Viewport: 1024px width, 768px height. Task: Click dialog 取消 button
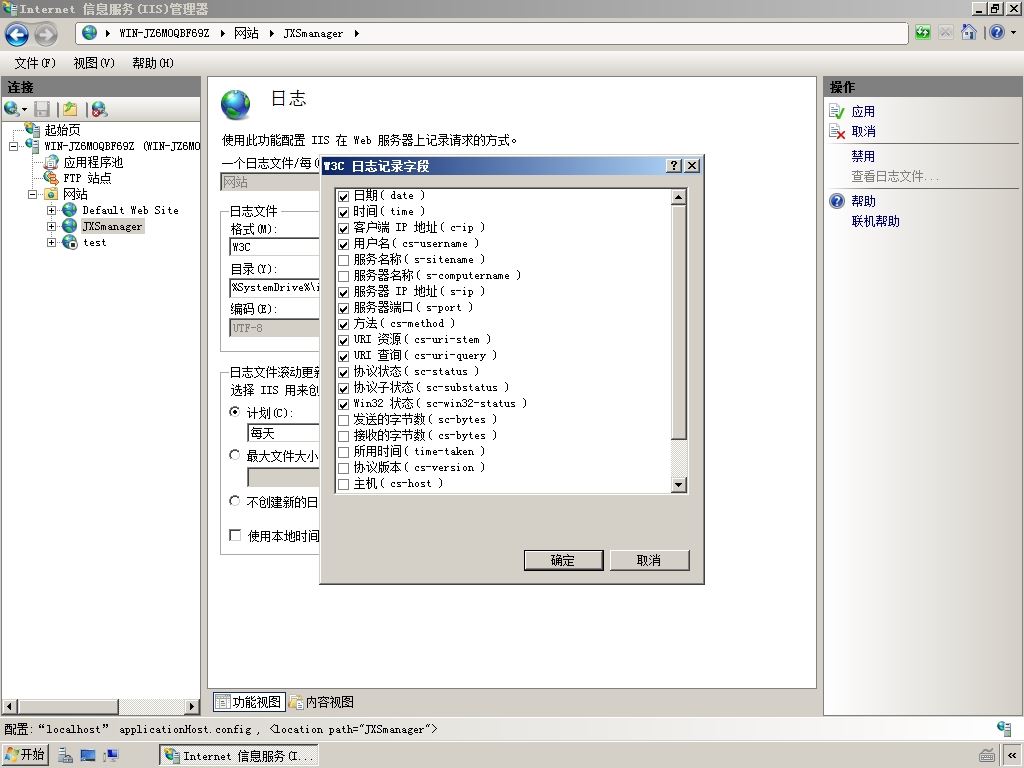[x=649, y=560]
